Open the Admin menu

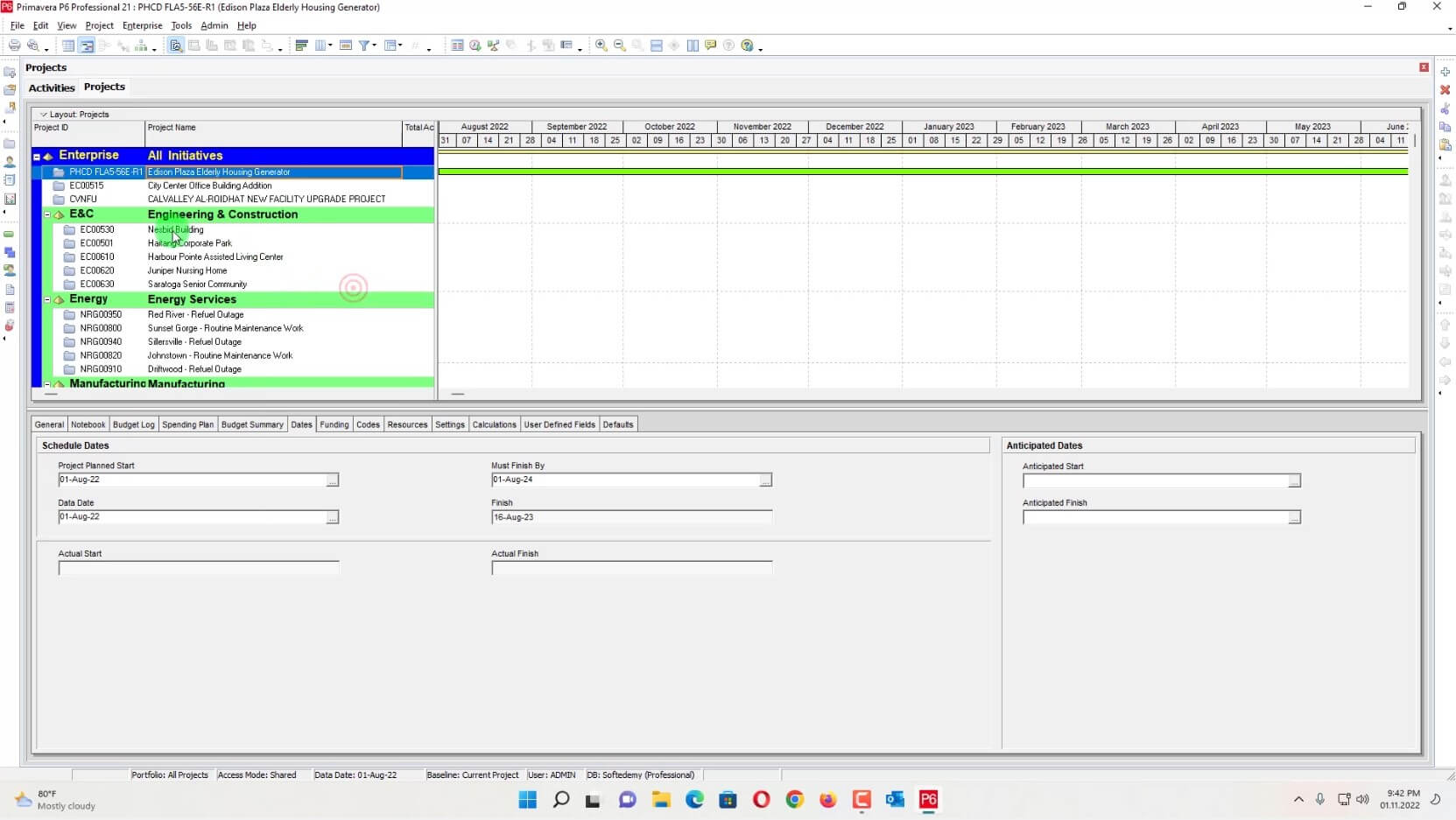point(215,25)
